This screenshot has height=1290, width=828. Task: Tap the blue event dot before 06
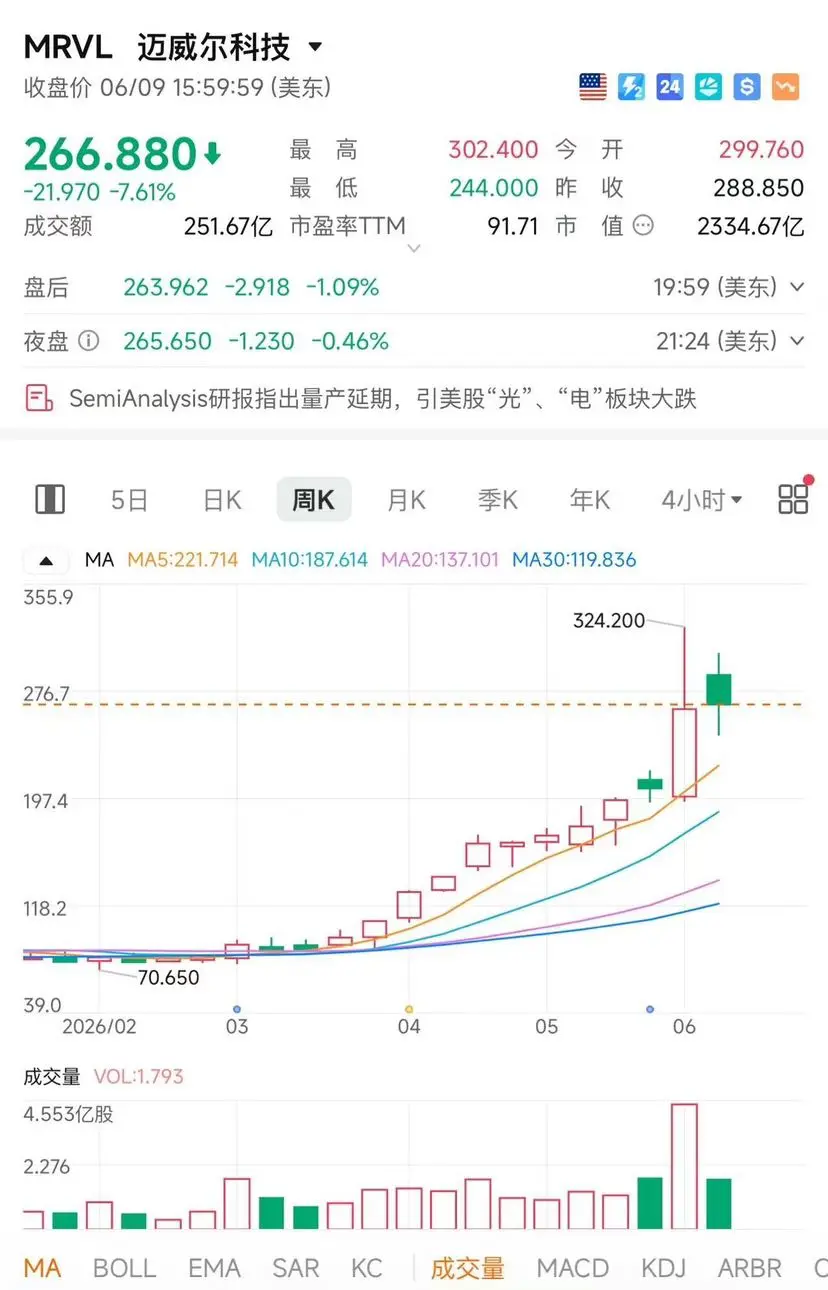(650, 1009)
